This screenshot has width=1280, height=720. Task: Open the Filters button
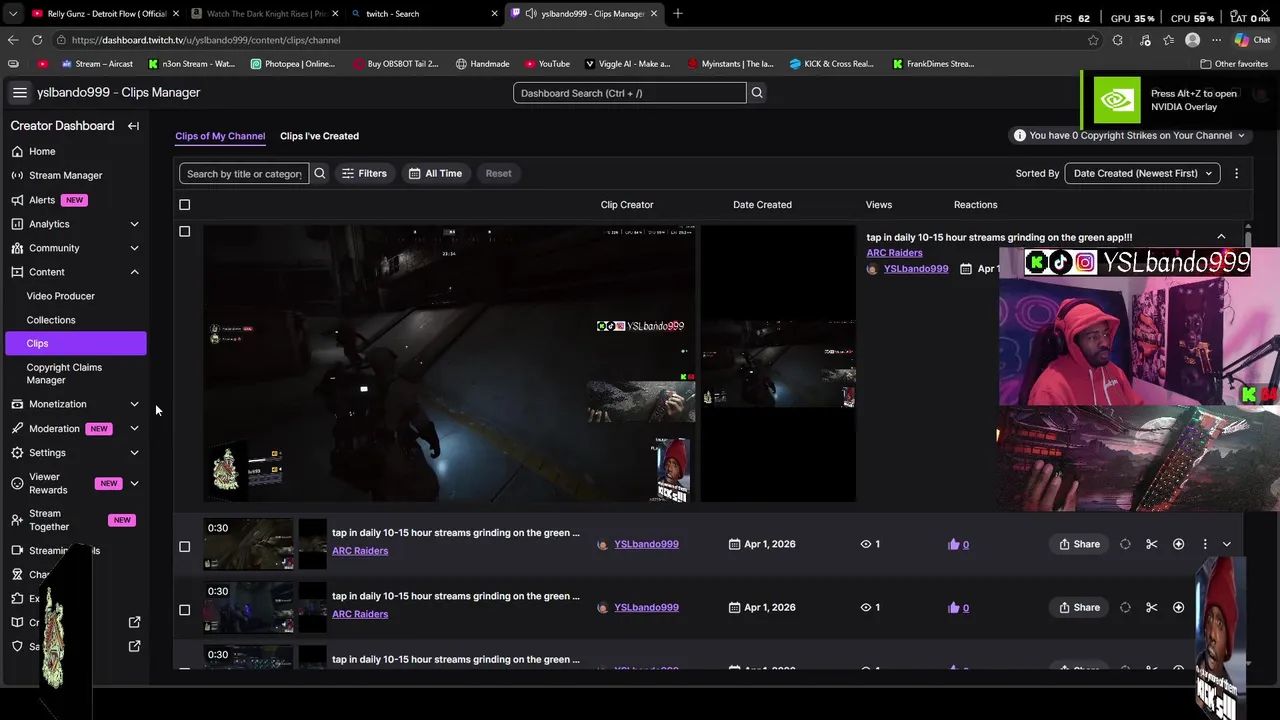click(364, 173)
